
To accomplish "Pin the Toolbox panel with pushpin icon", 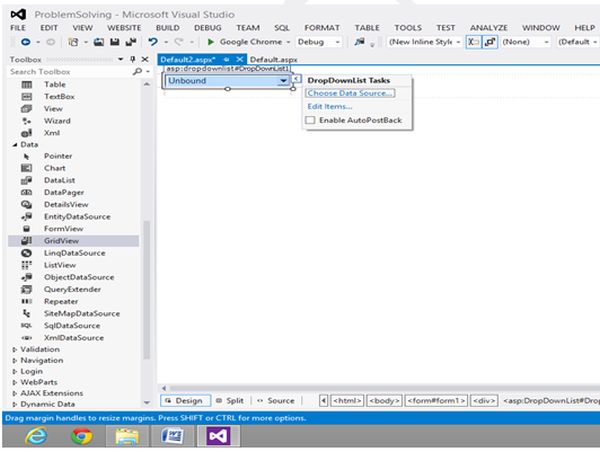I will [133, 59].
